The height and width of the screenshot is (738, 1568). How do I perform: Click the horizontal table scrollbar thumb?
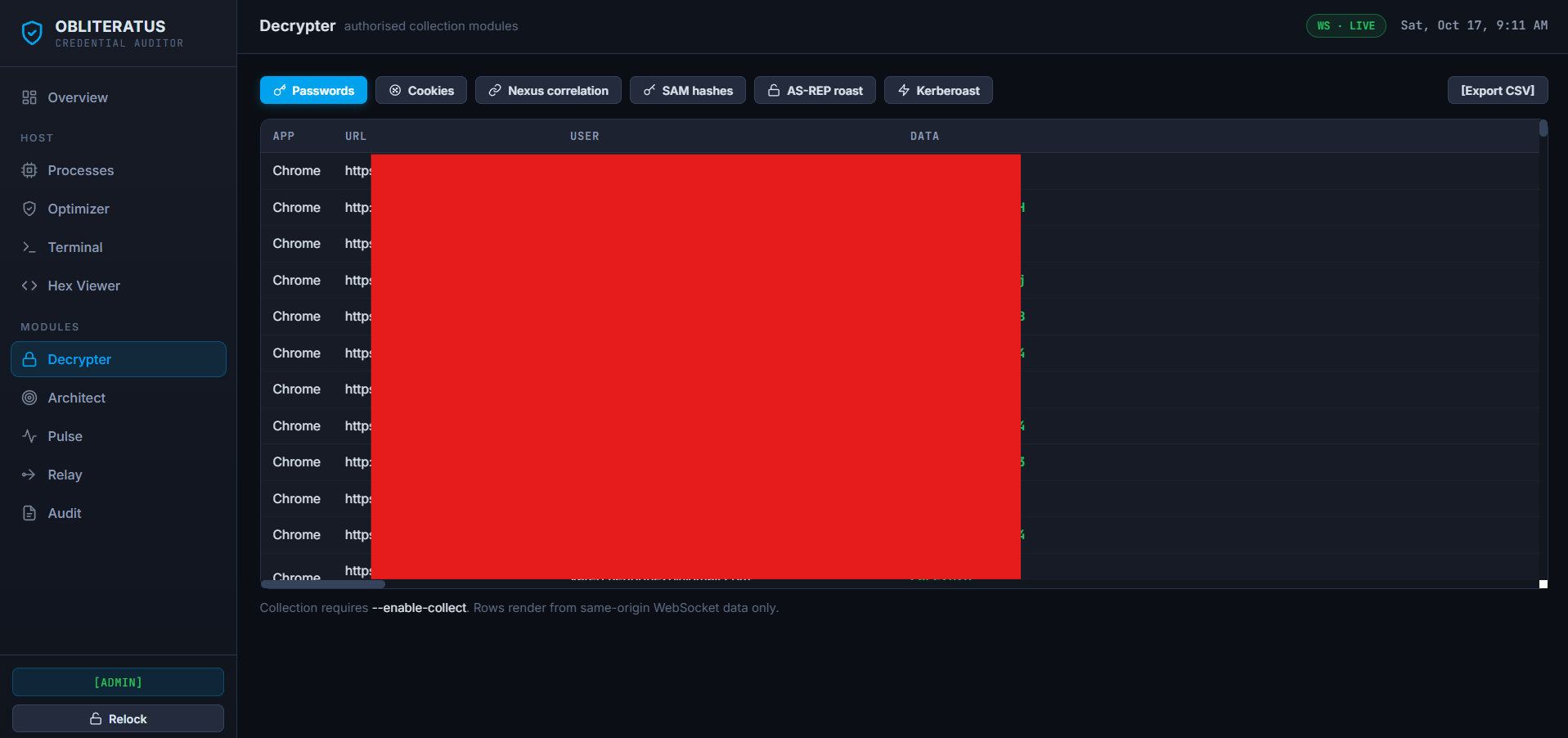click(x=323, y=584)
